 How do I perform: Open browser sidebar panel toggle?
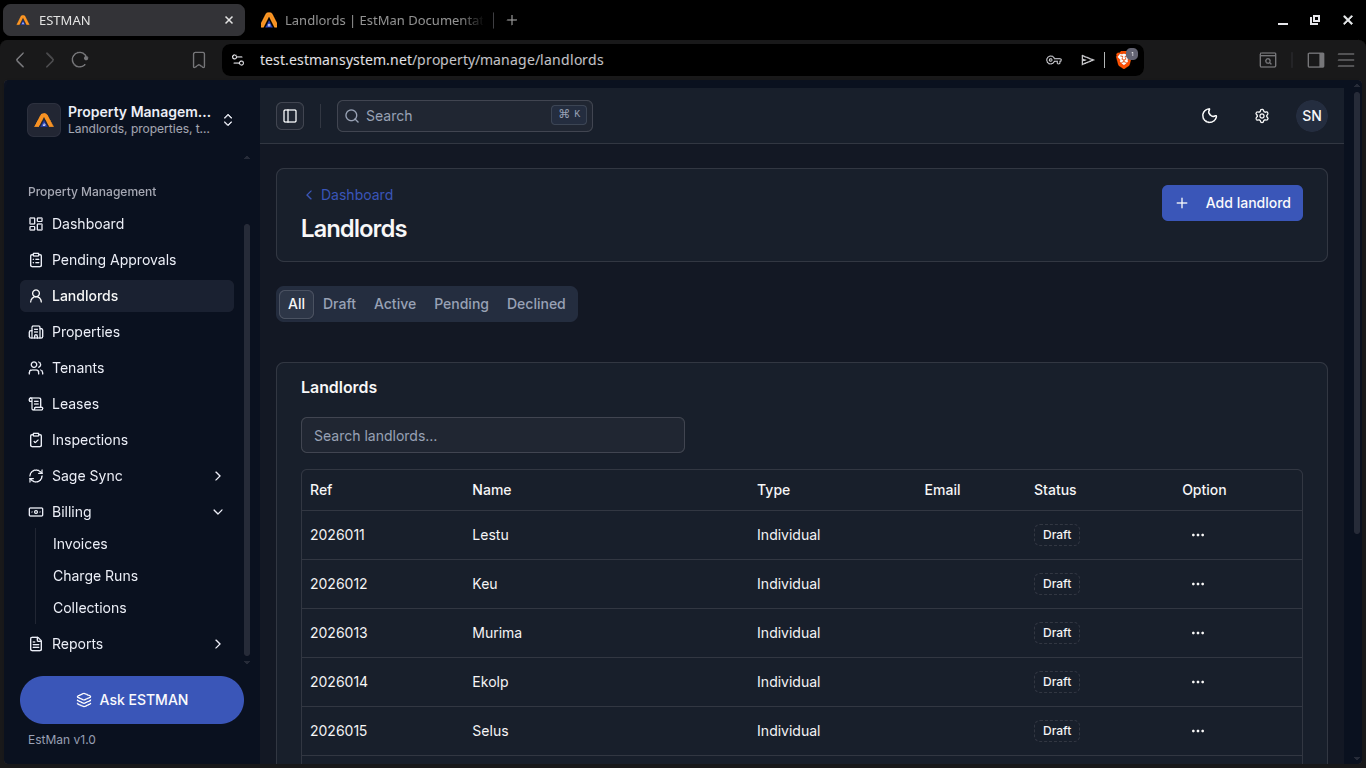pyautogui.click(x=1316, y=60)
